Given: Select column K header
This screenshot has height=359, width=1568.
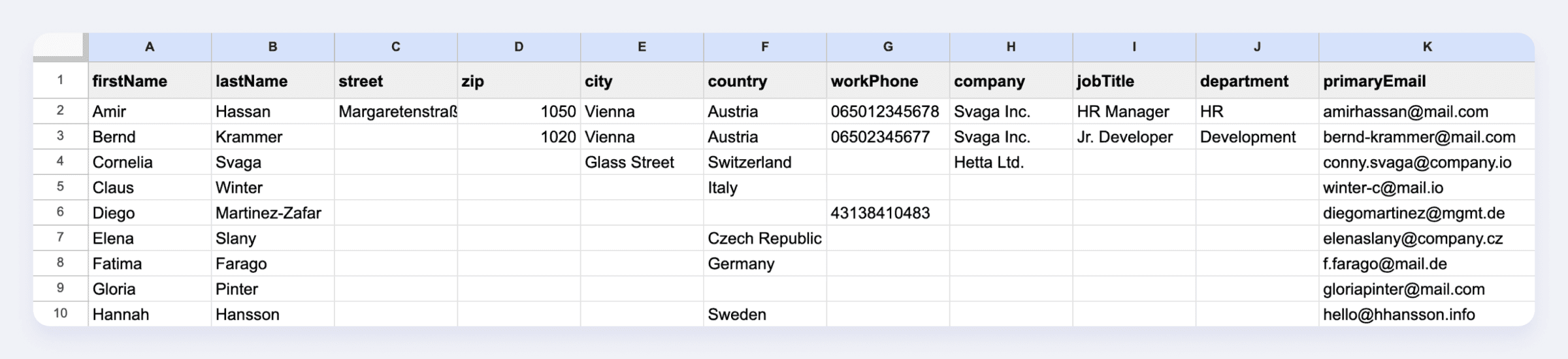Looking at the screenshot, I should coord(1427,47).
